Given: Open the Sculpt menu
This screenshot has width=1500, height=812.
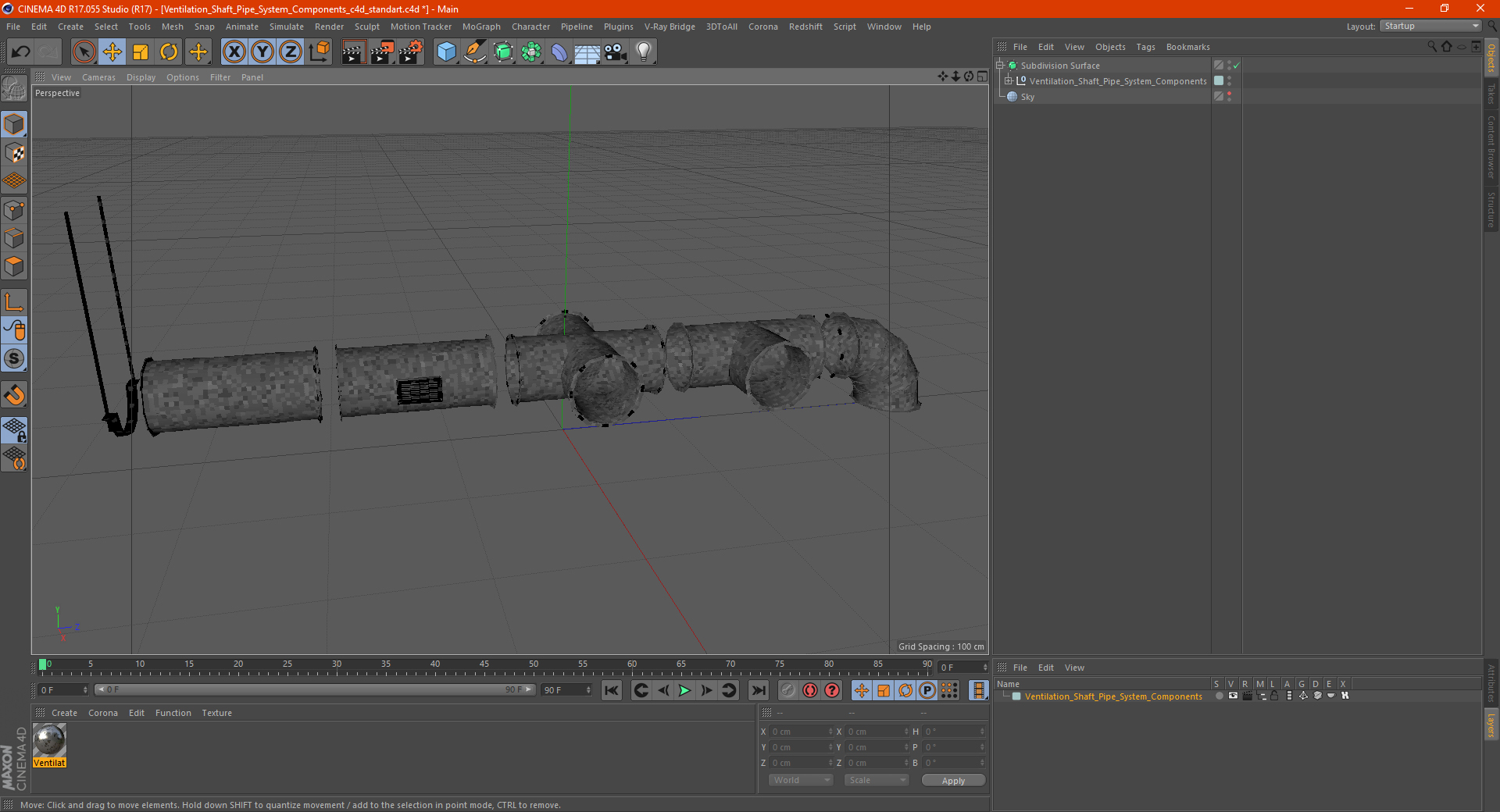Looking at the screenshot, I should pyautogui.click(x=366, y=27).
